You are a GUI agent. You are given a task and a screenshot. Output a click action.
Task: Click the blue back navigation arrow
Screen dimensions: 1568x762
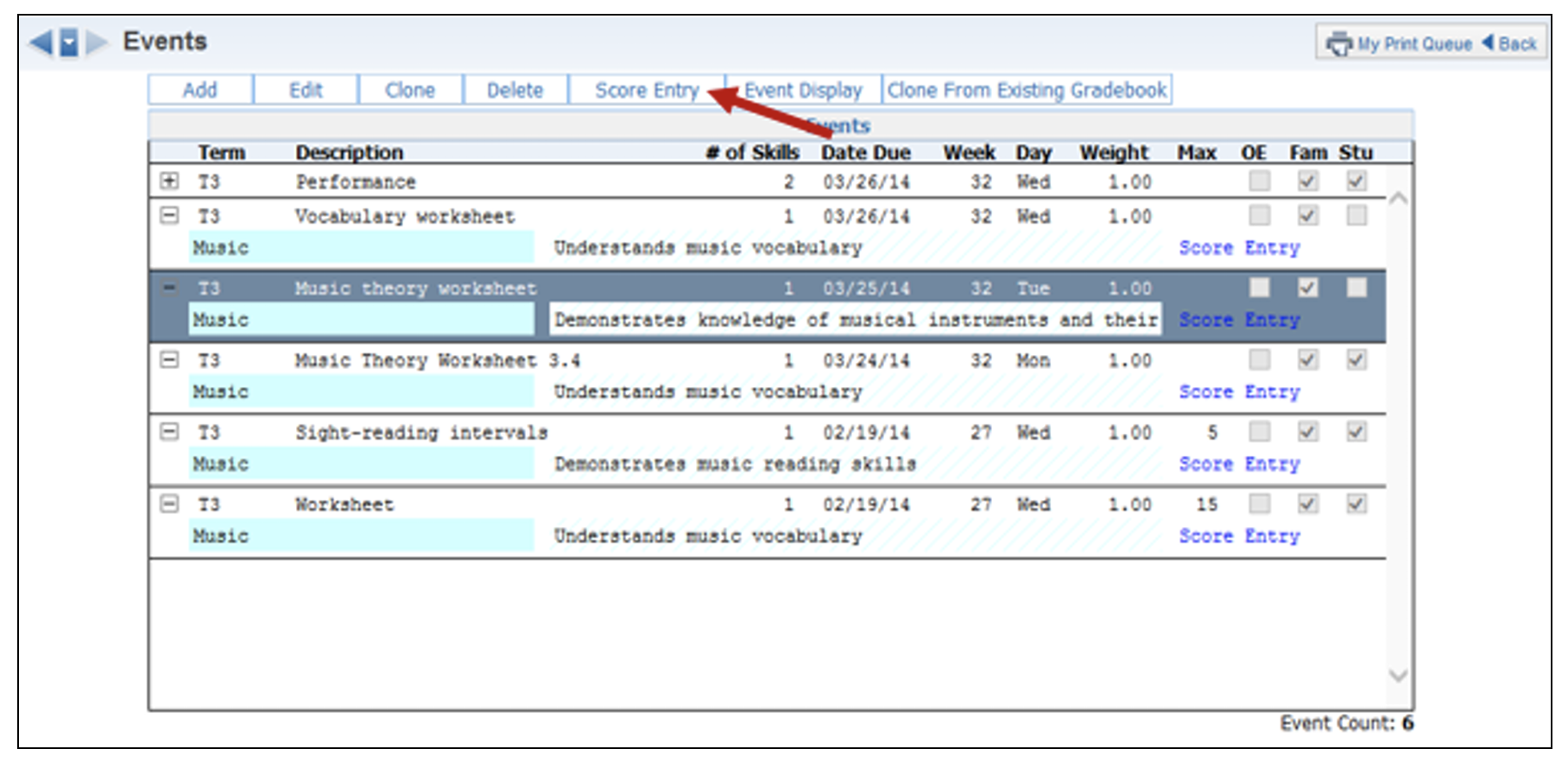click(x=41, y=41)
